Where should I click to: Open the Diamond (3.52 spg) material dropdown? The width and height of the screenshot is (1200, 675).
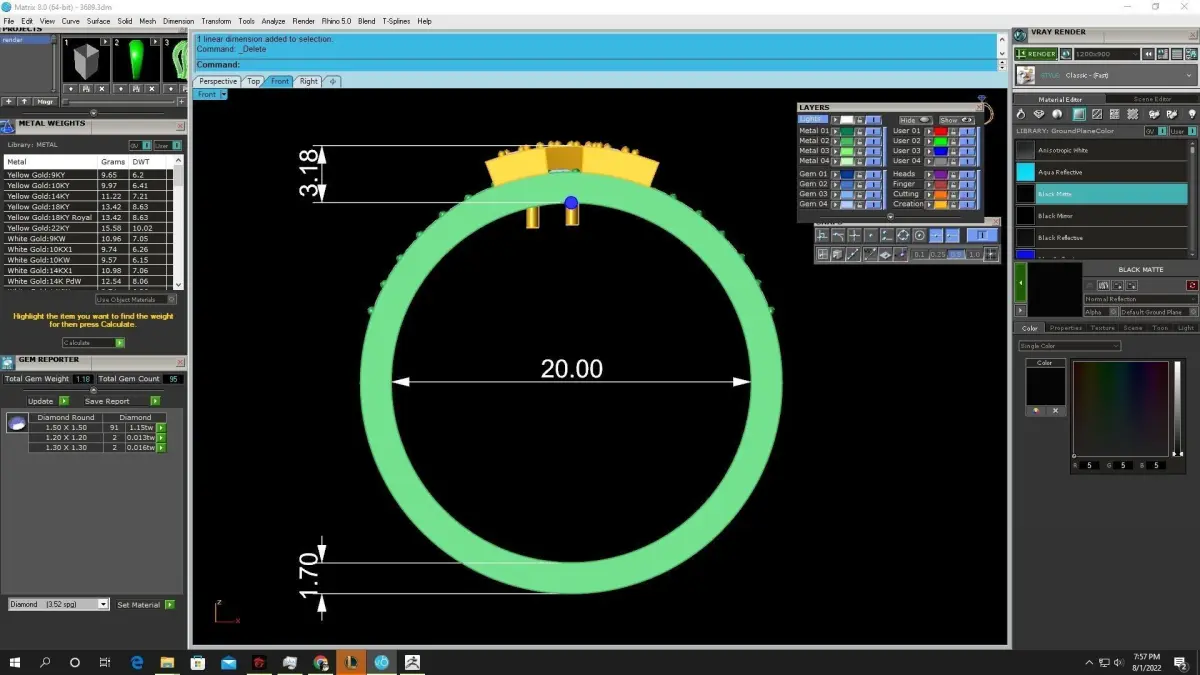(x=59, y=604)
